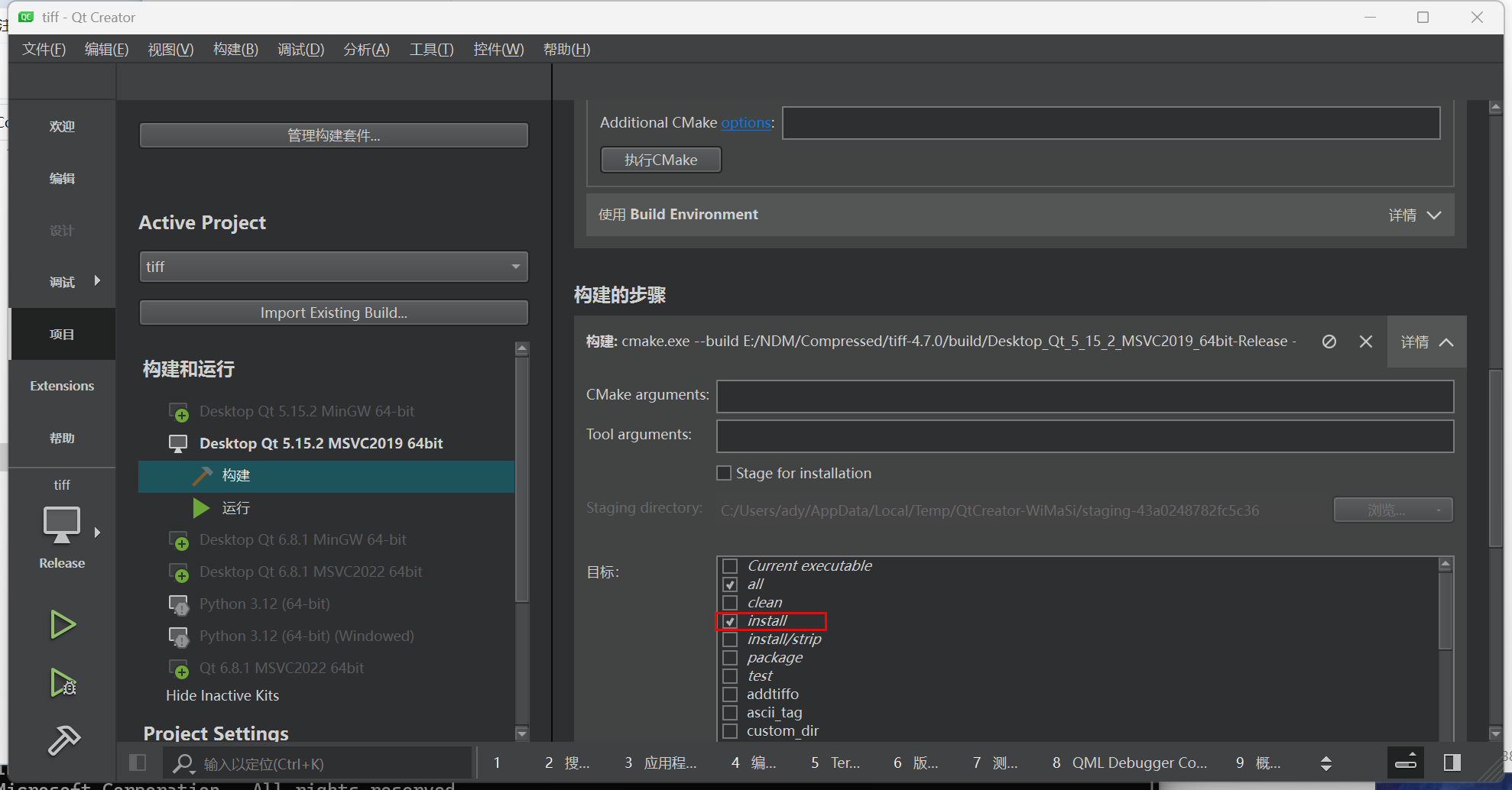Click the green Run triangle icon
Viewport: 1512px width, 790px height.
point(62,624)
